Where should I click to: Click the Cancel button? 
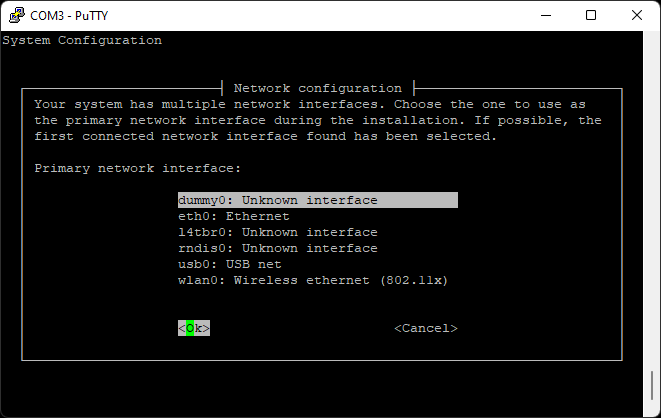[x=426, y=328]
